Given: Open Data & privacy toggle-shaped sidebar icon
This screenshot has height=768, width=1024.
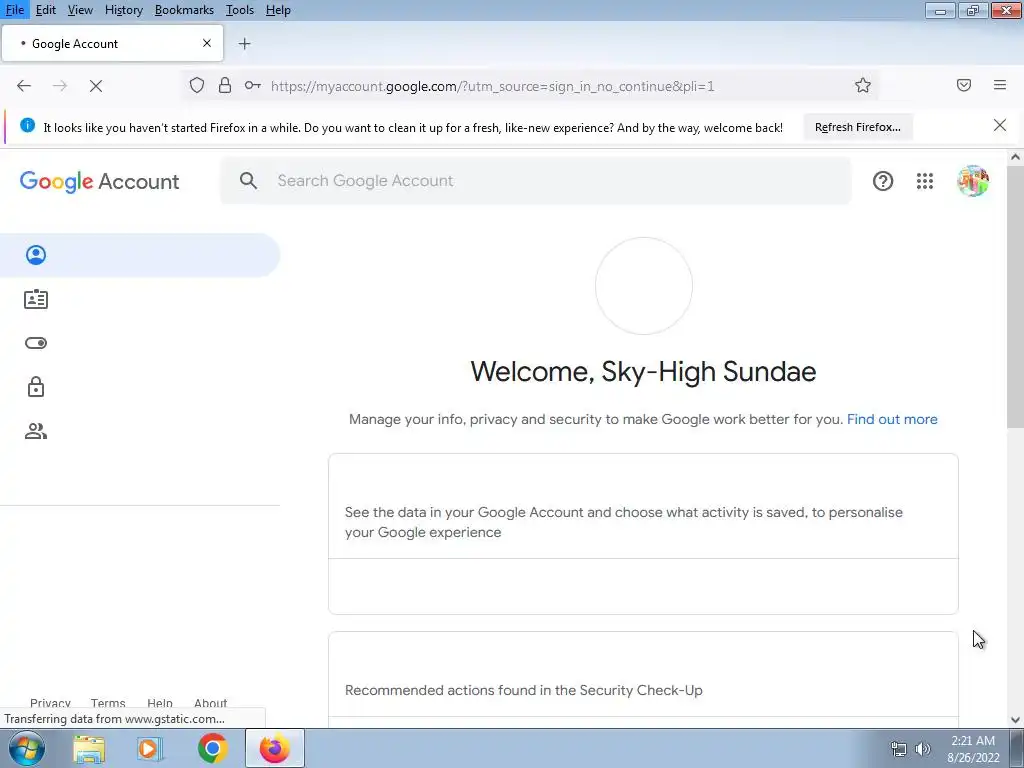Looking at the screenshot, I should [36, 343].
